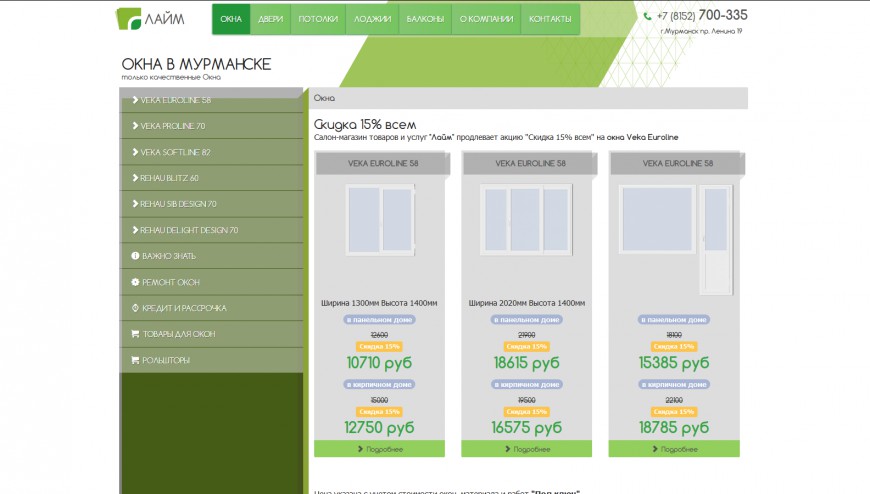Click Подробнее button under 18785 руб
Image resolution: width=870 pixels, height=494 pixels.
click(x=674, y=448)
